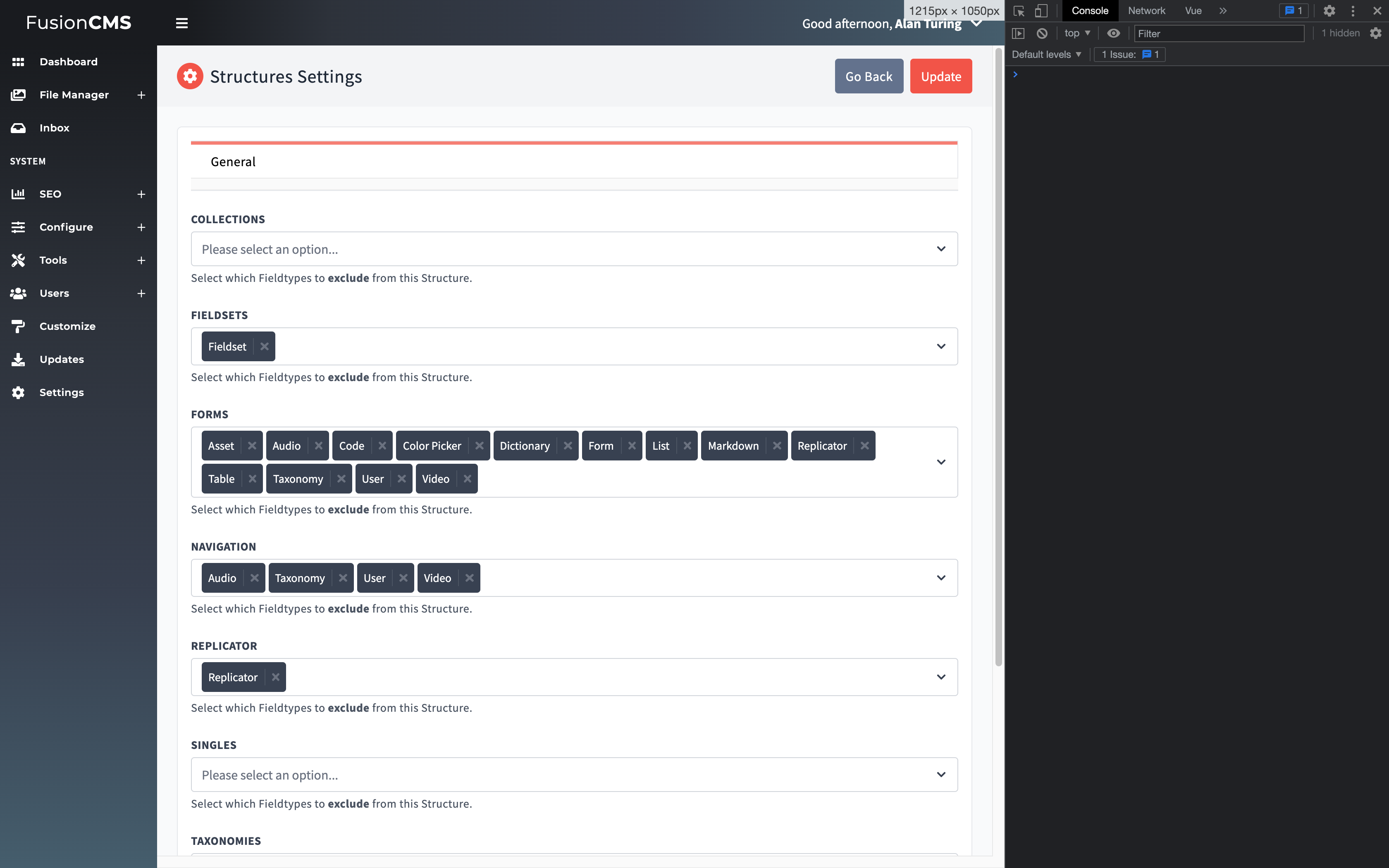Toggle the device toolbar in DevTools
The image size is (1389, 868).
coord(1041,10)
